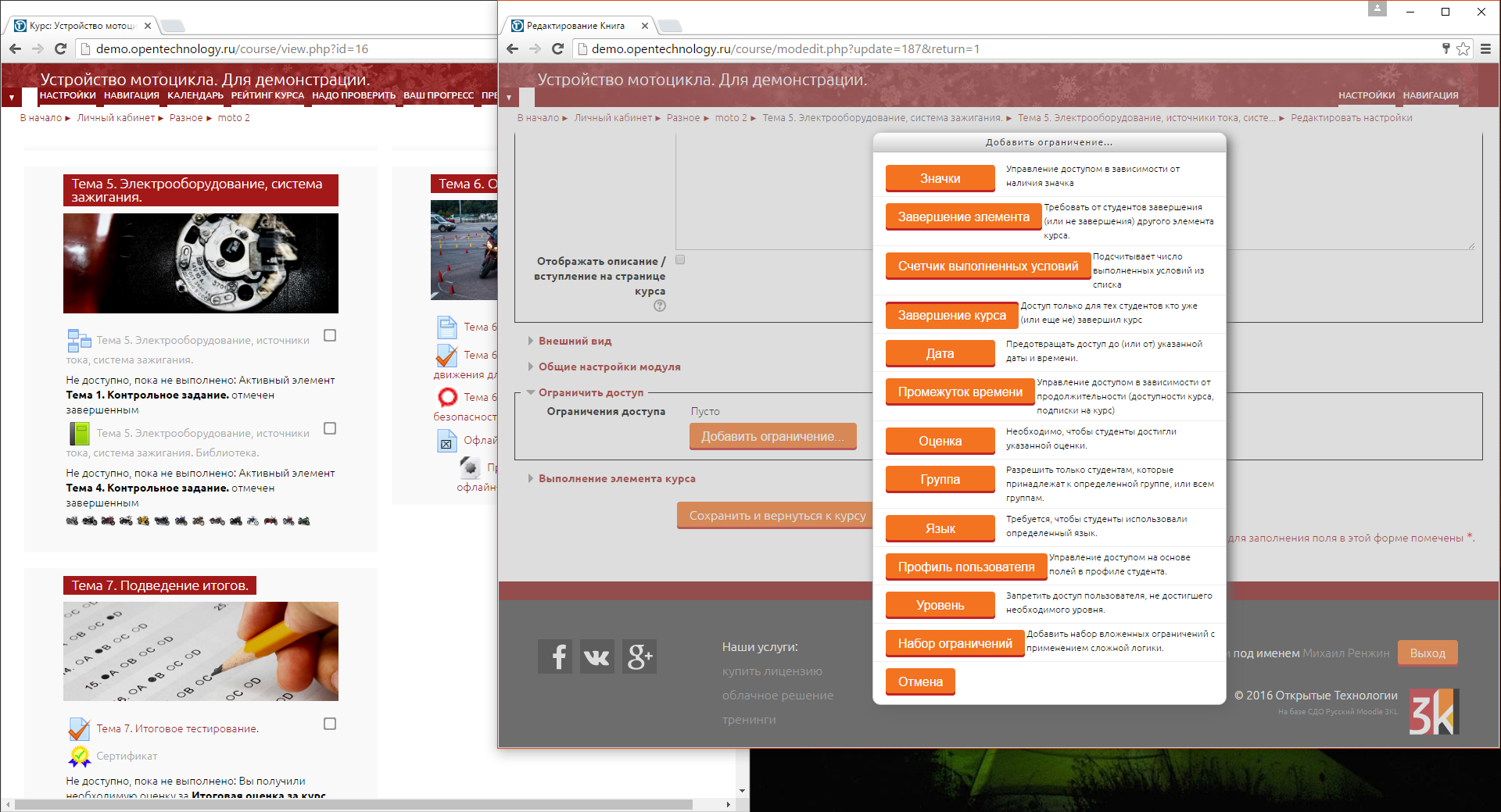Open НАВИГАЦИЯ menu in right window

coord(1431,95)
